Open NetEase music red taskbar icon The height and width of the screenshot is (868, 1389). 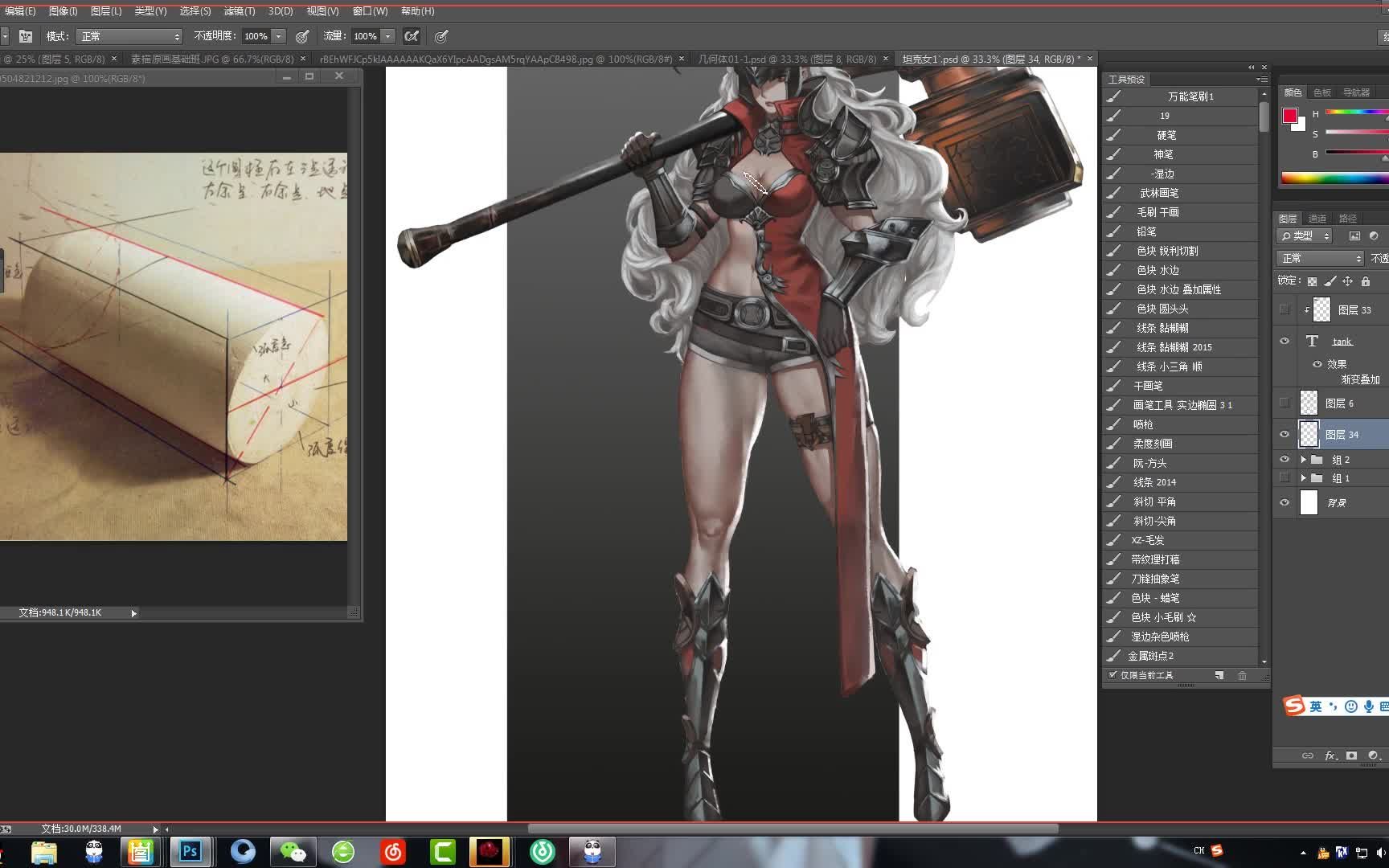[393, 851]
